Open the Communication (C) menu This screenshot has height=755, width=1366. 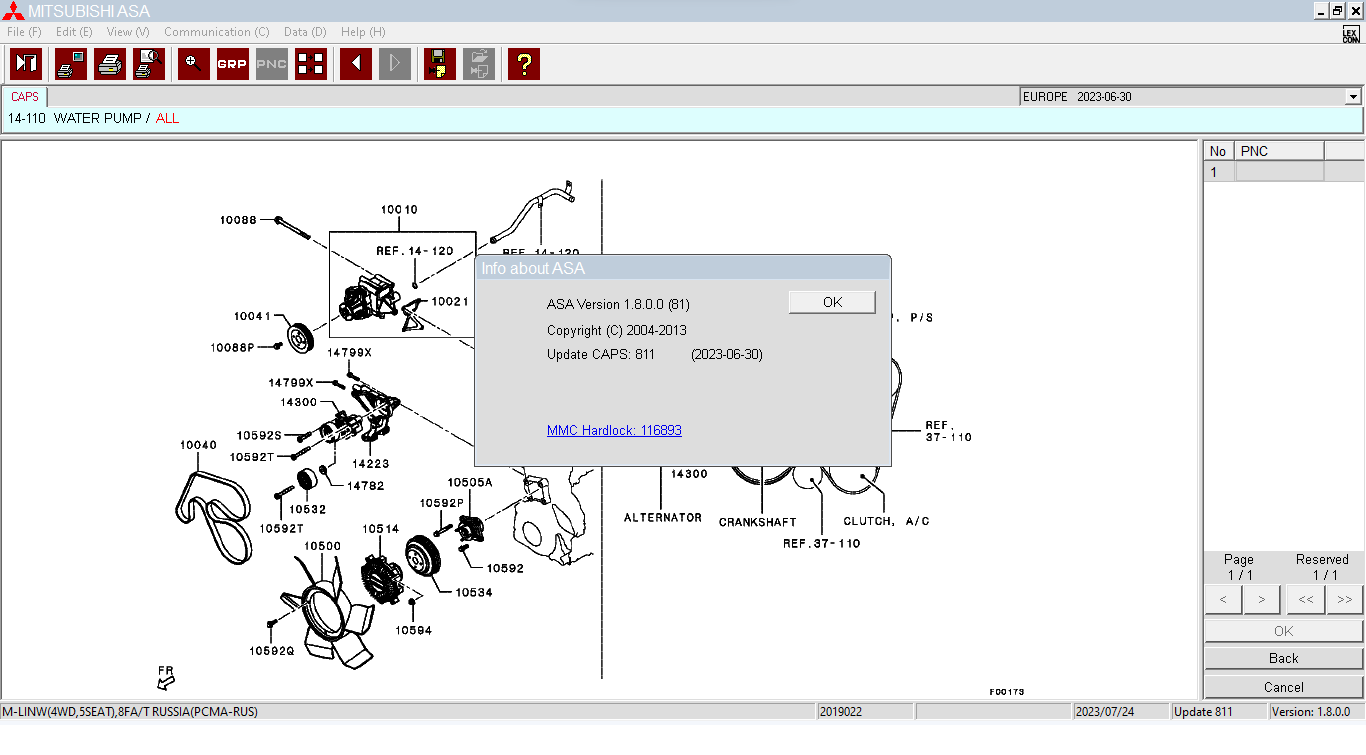[216, 32]
